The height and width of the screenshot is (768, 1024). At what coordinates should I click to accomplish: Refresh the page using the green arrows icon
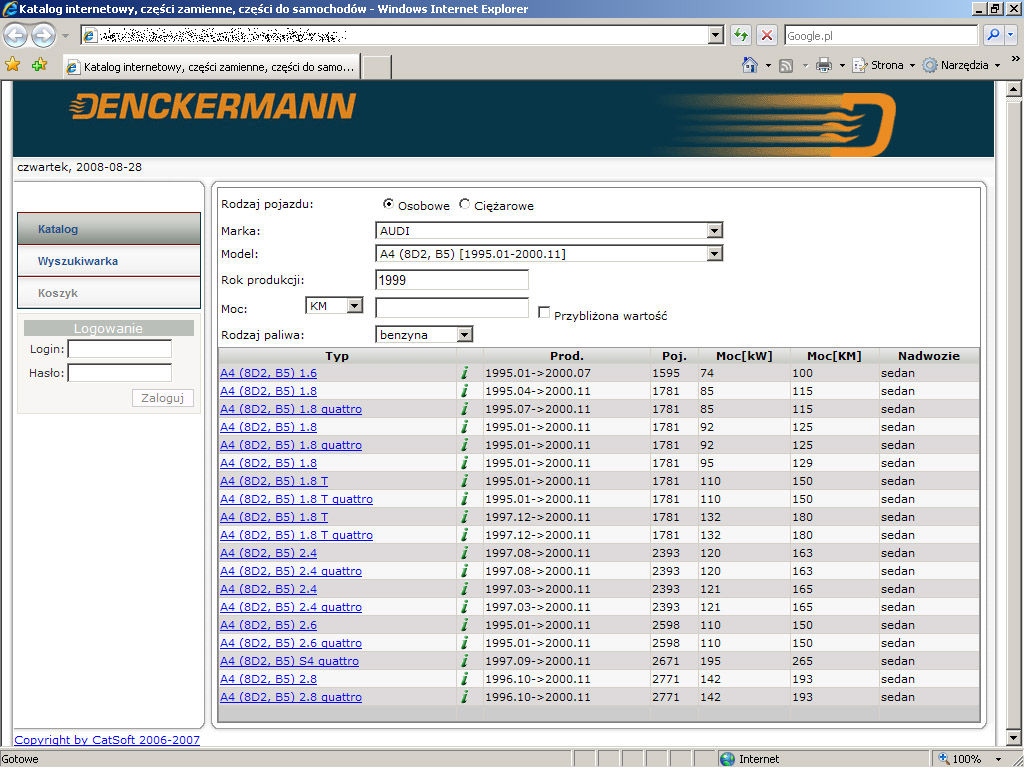(741, 35)
